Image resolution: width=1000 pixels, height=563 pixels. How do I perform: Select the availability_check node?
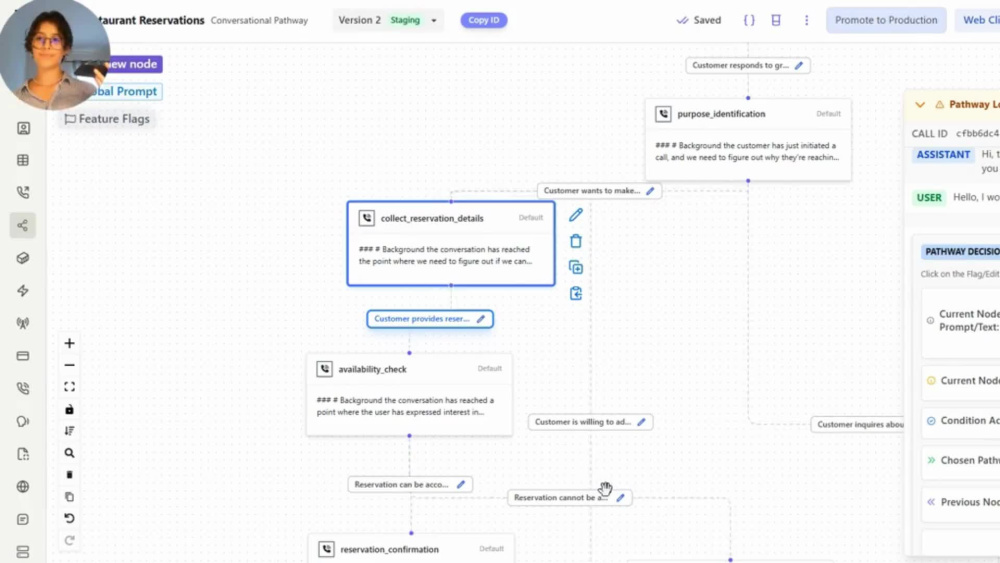(x=409, y=395)
